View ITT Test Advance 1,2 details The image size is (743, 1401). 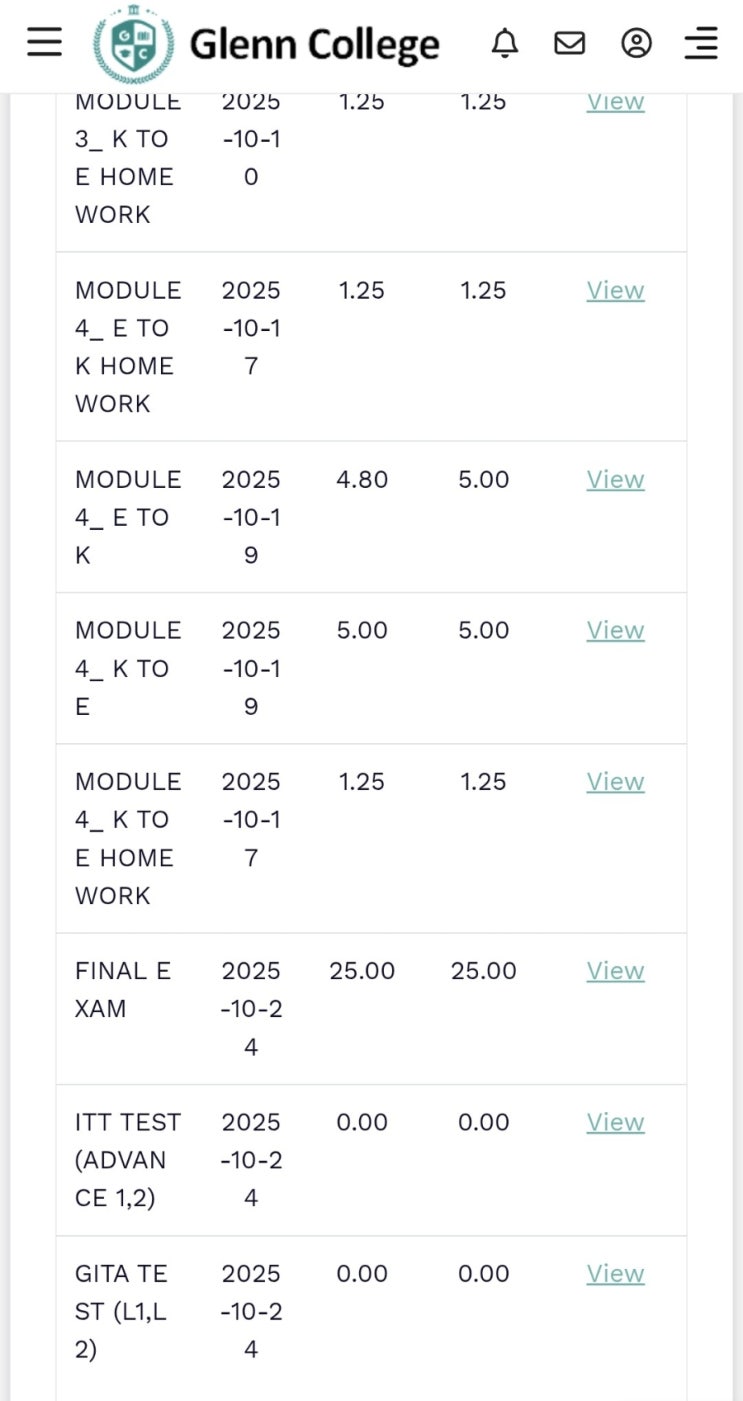[x=615, y=1122]
